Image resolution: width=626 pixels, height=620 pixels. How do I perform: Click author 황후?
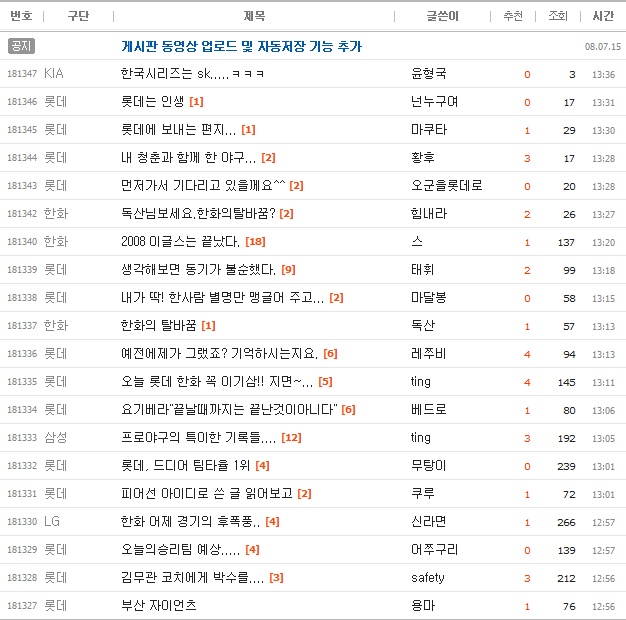[423, 157]
